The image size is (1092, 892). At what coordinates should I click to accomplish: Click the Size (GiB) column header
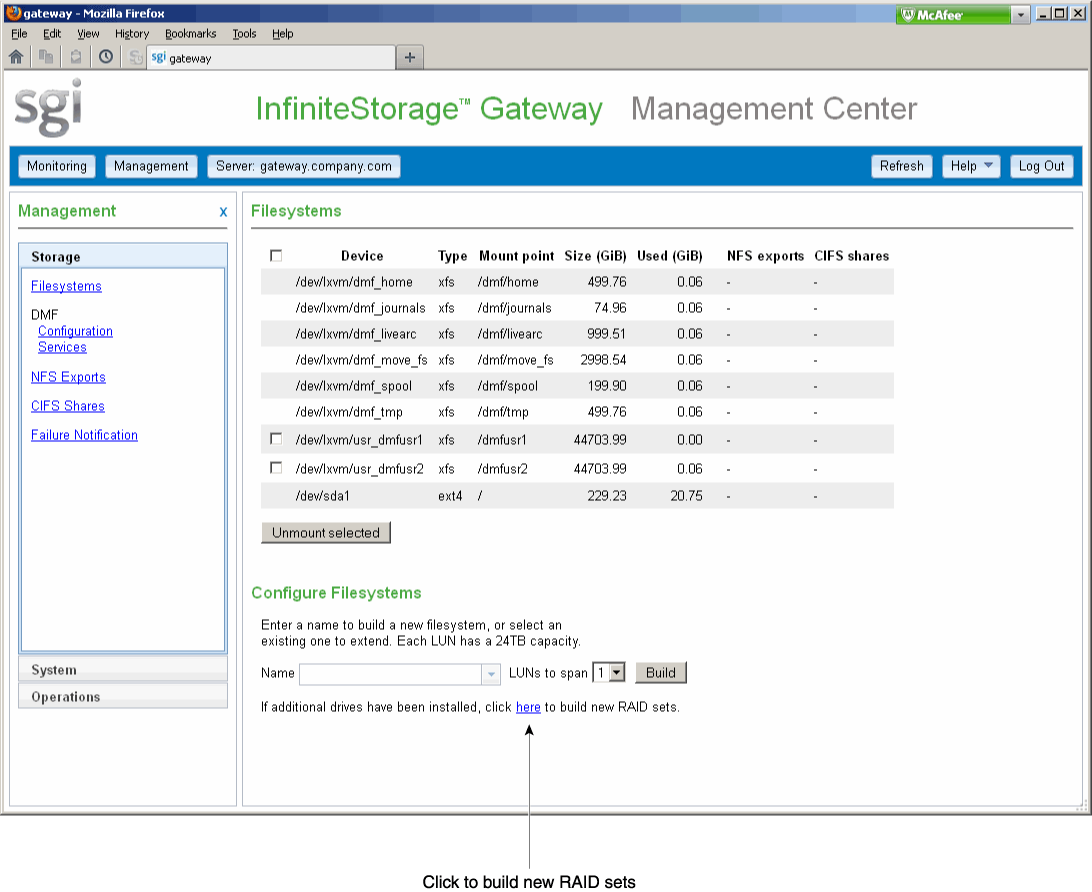tap(595, 256)
